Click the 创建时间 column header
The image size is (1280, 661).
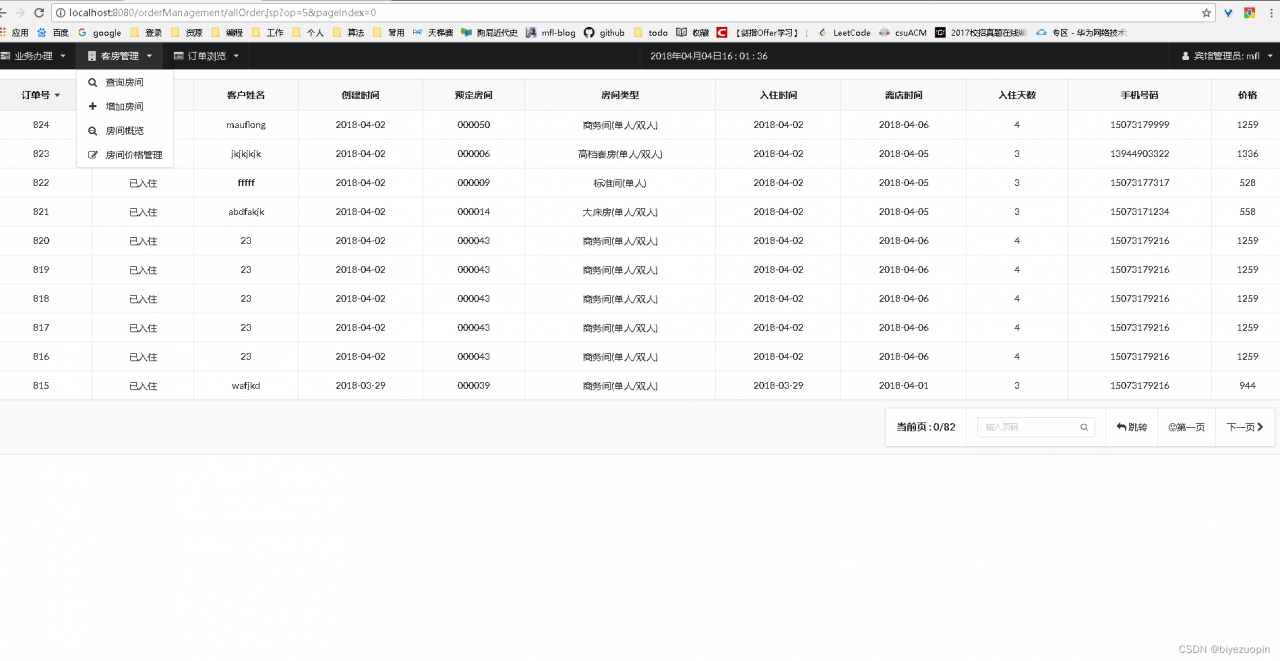[x=360, y=95]
